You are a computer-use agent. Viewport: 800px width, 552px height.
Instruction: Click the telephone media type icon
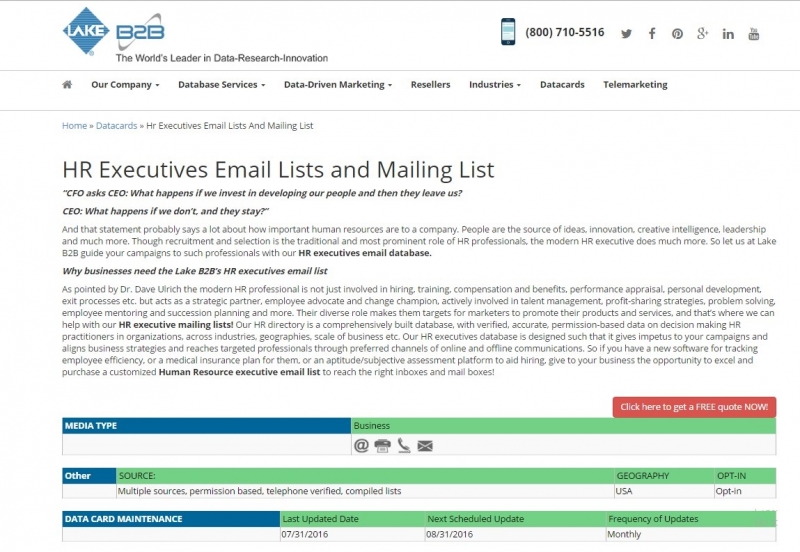404,445
